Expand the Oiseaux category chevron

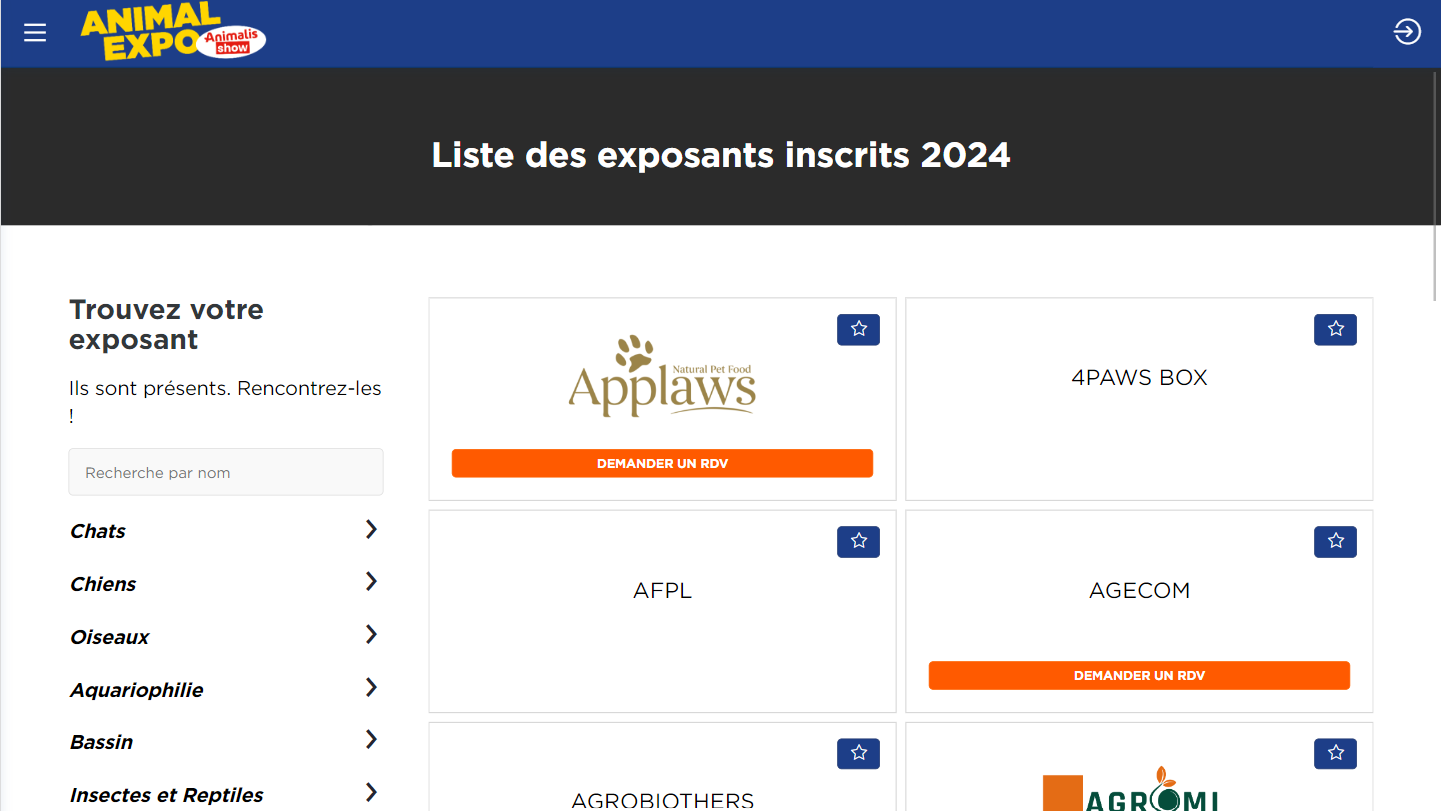(371, 634)
